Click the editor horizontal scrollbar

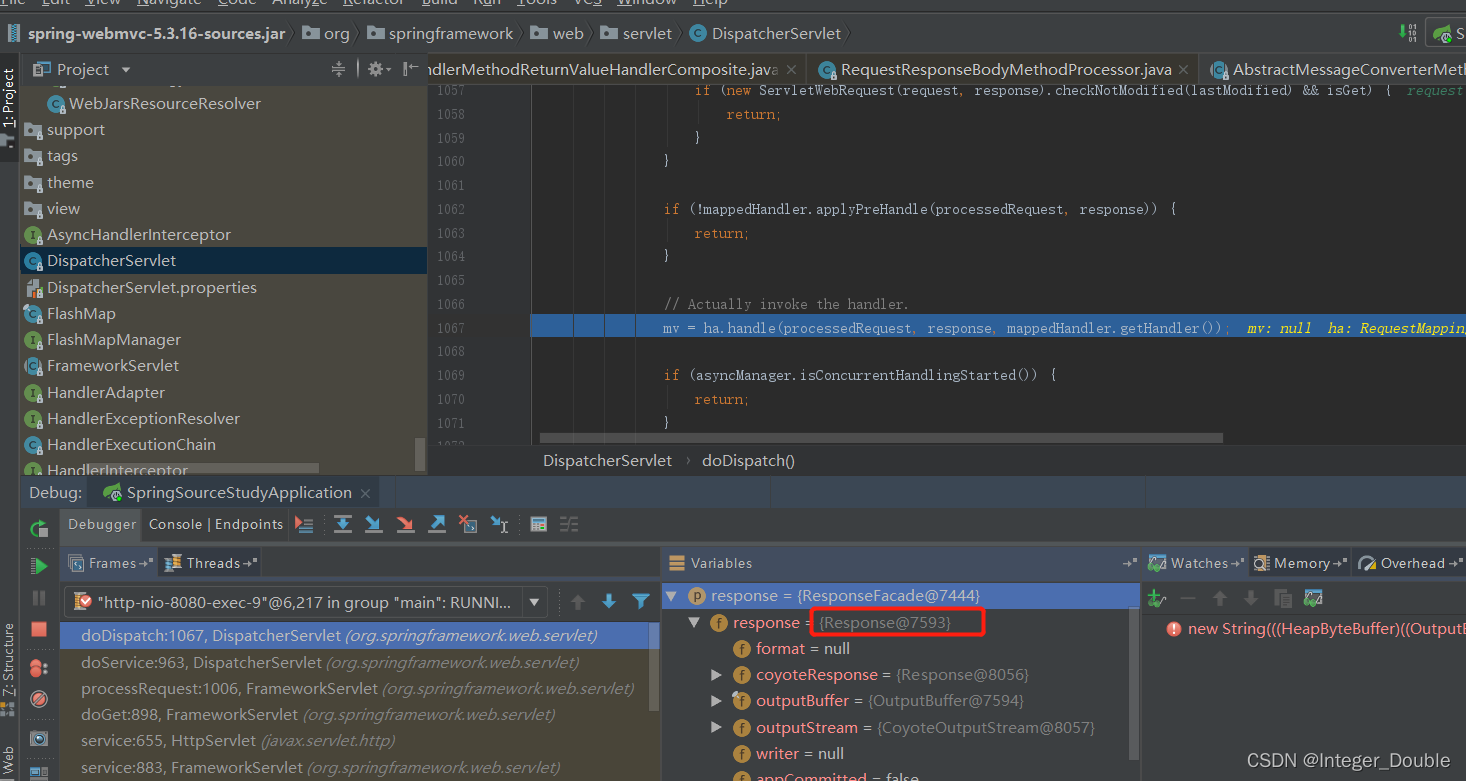point(880,438)
